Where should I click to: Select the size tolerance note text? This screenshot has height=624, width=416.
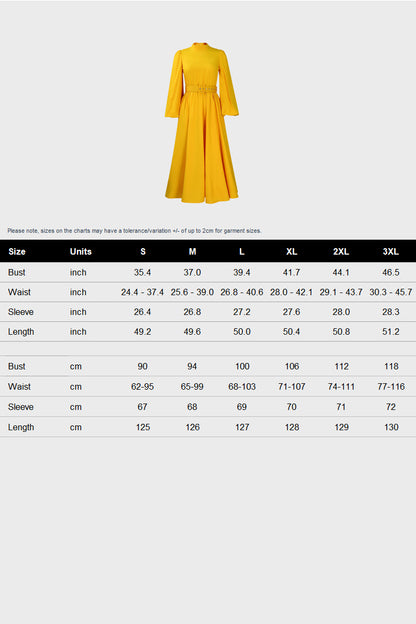(135, 230)
